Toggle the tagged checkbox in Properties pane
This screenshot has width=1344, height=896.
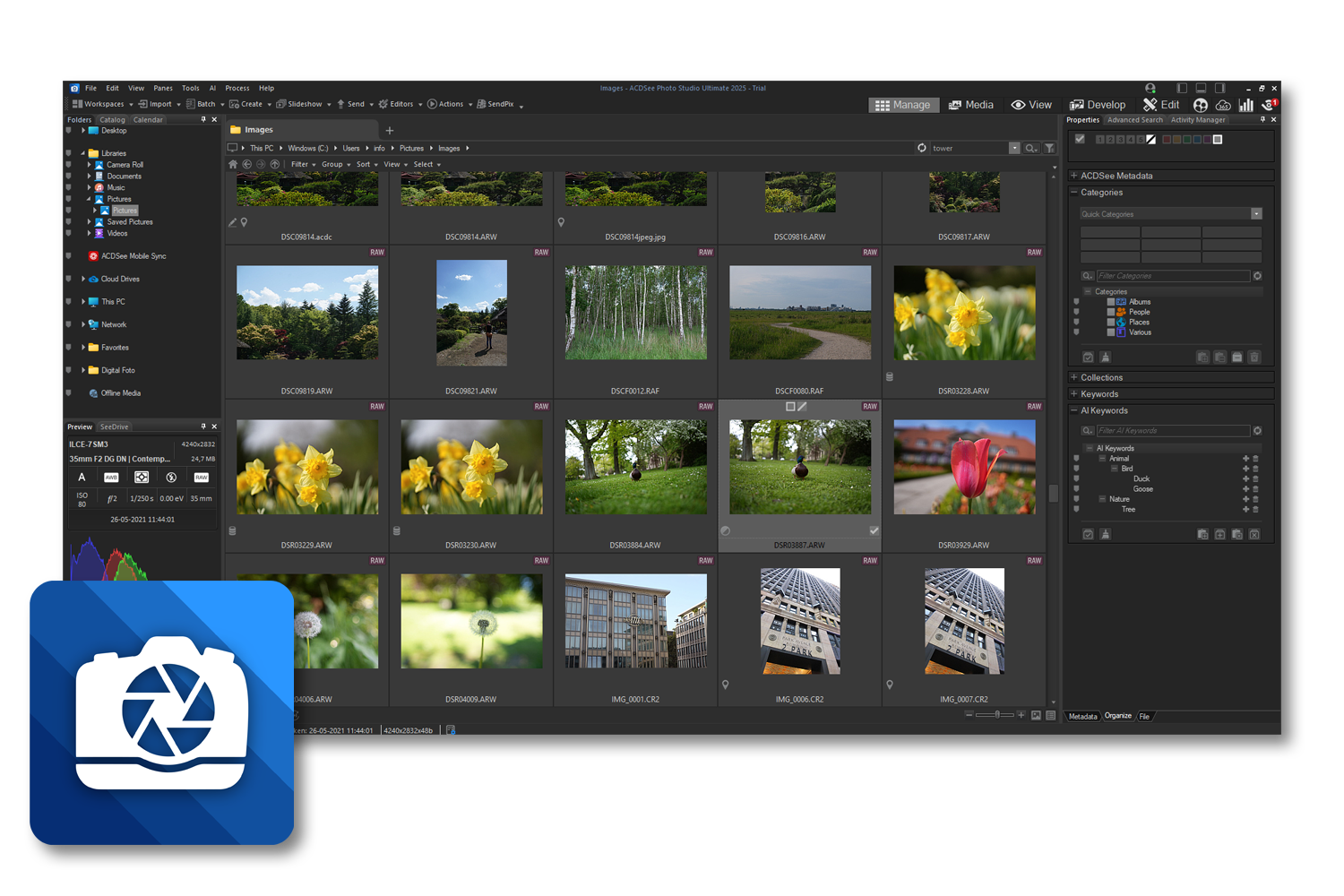[x=1080, y=139]
